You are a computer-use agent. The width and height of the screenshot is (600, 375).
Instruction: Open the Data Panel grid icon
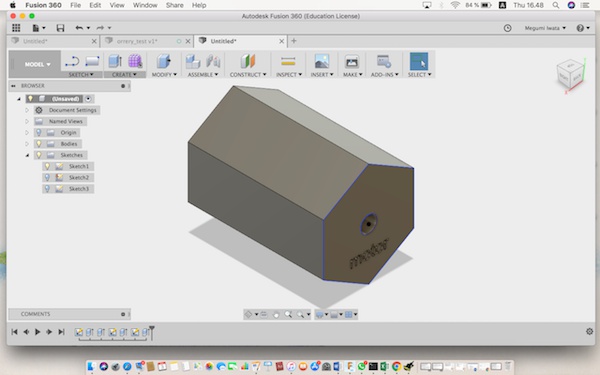tap(16, 28)
